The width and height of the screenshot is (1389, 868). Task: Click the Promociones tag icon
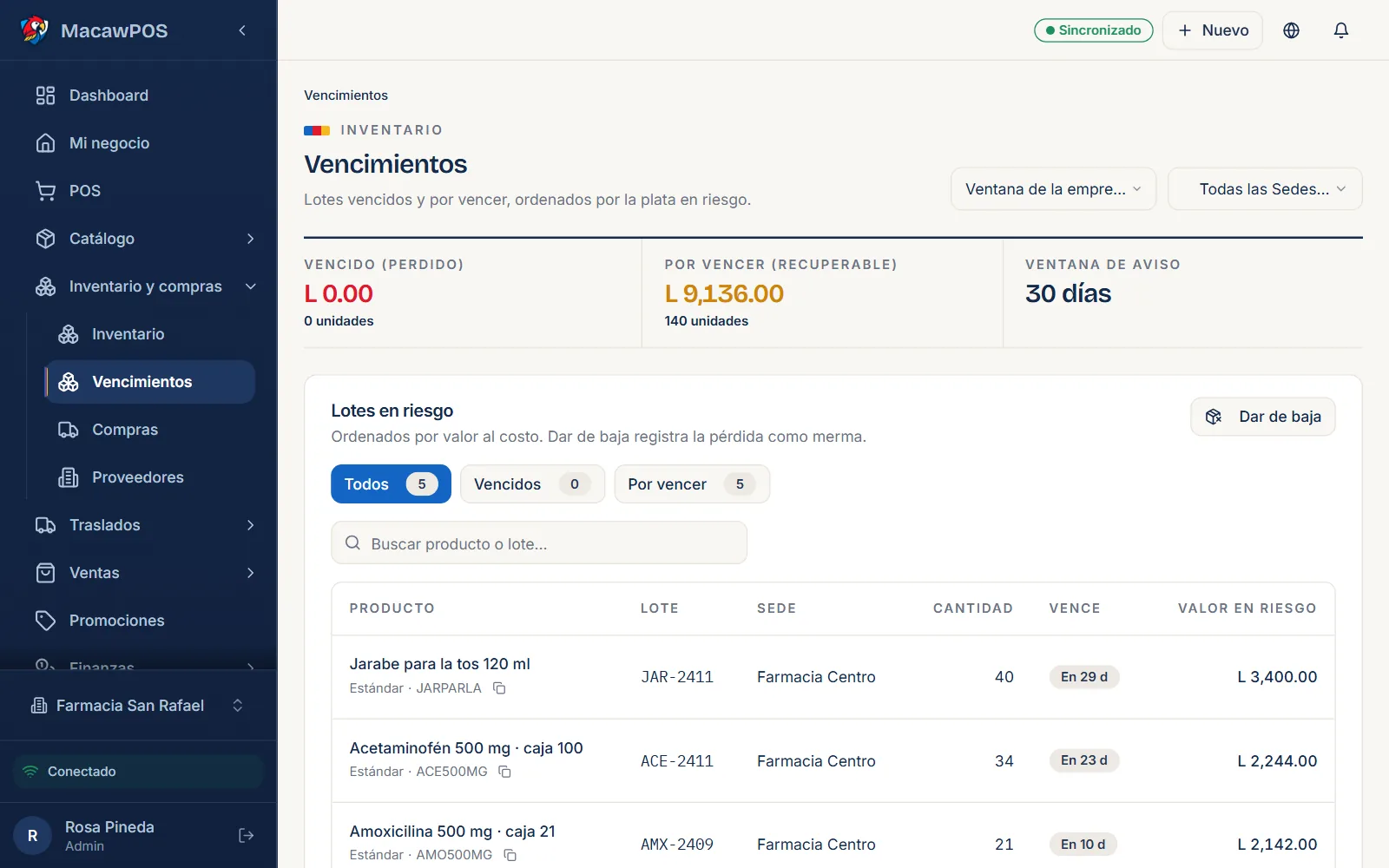(x=45, y=621)
